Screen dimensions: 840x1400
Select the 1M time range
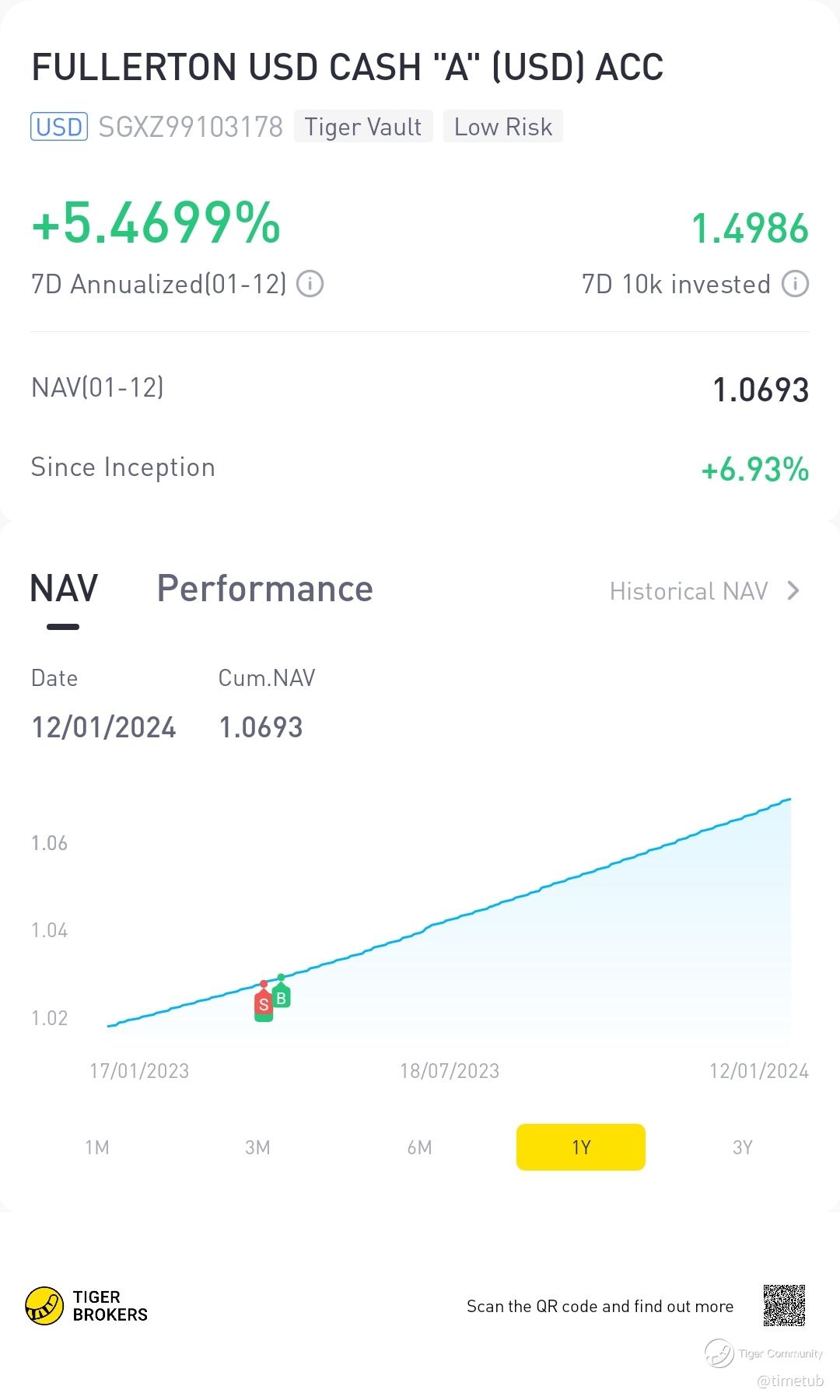tap(97, 1147)
